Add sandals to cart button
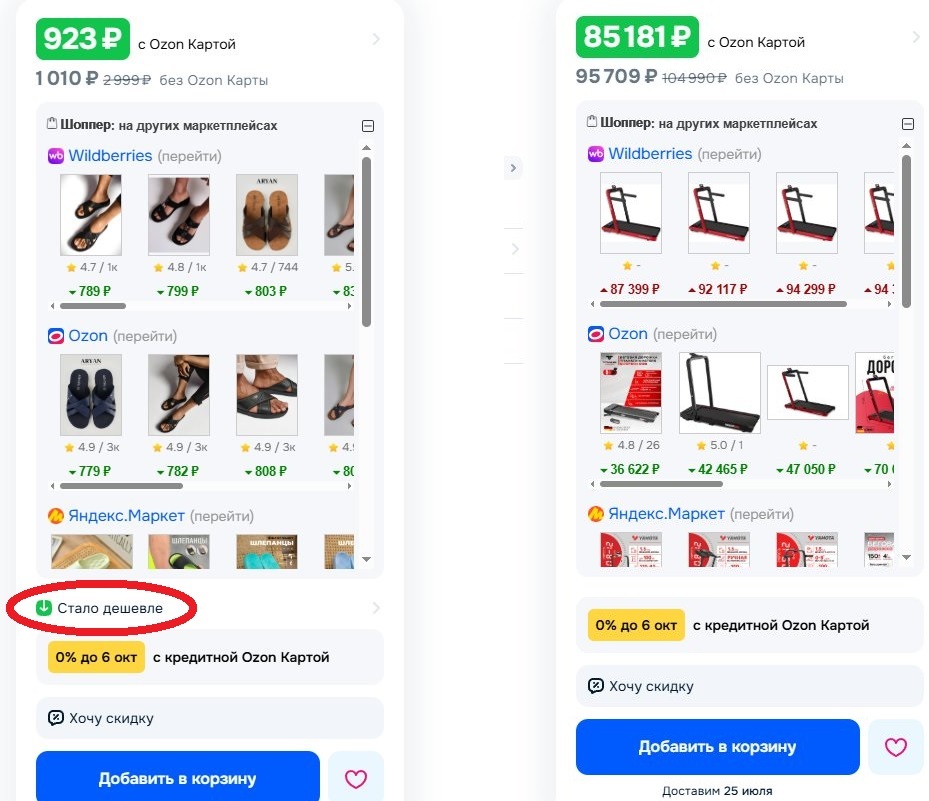Image resolution: width=929 pixels, height=801 pixels. (x=178, y=778)
